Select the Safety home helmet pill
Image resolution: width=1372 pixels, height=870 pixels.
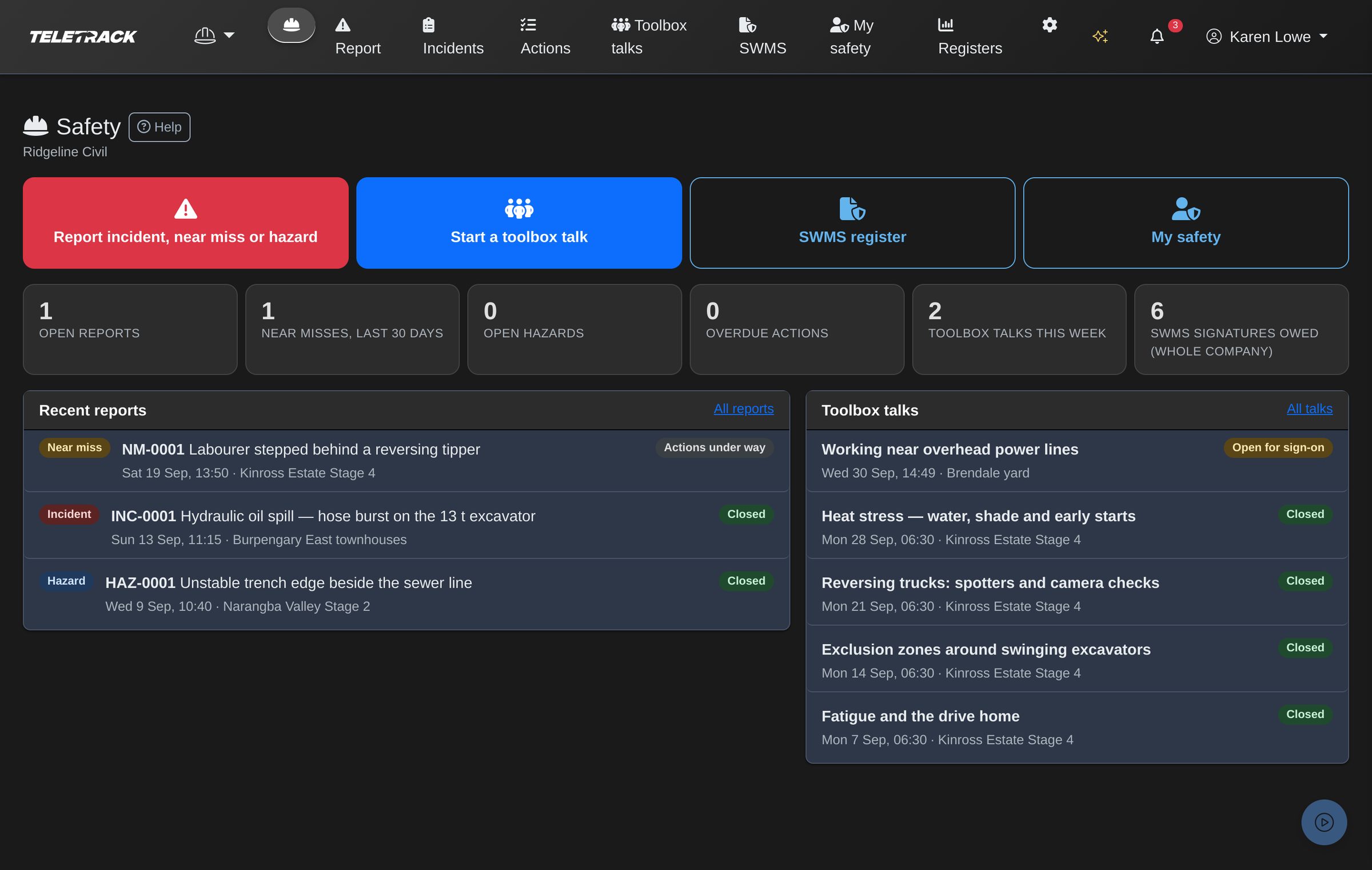(x=291, y=25)
